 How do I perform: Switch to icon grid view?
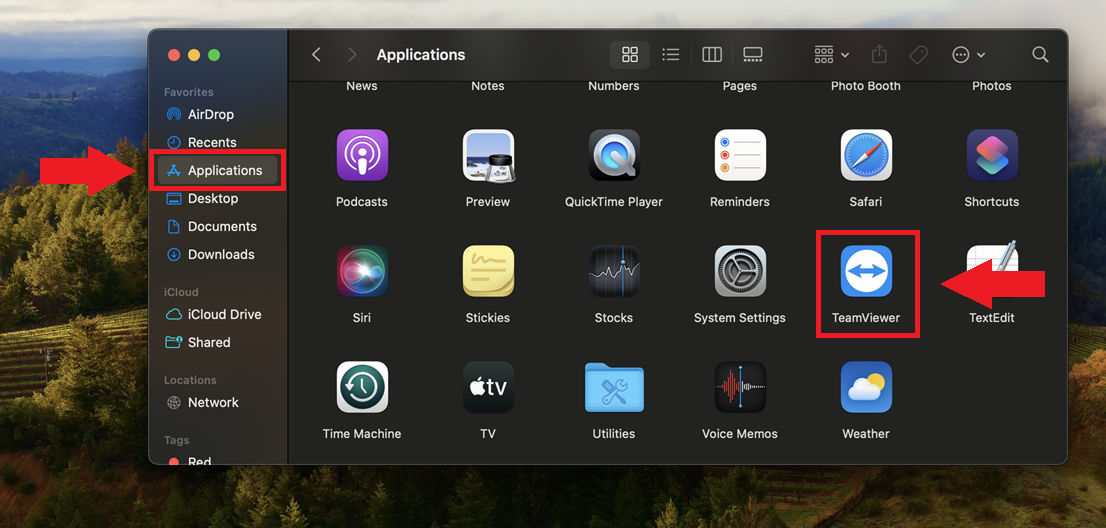pyautogui.click(x=630, y=54)
